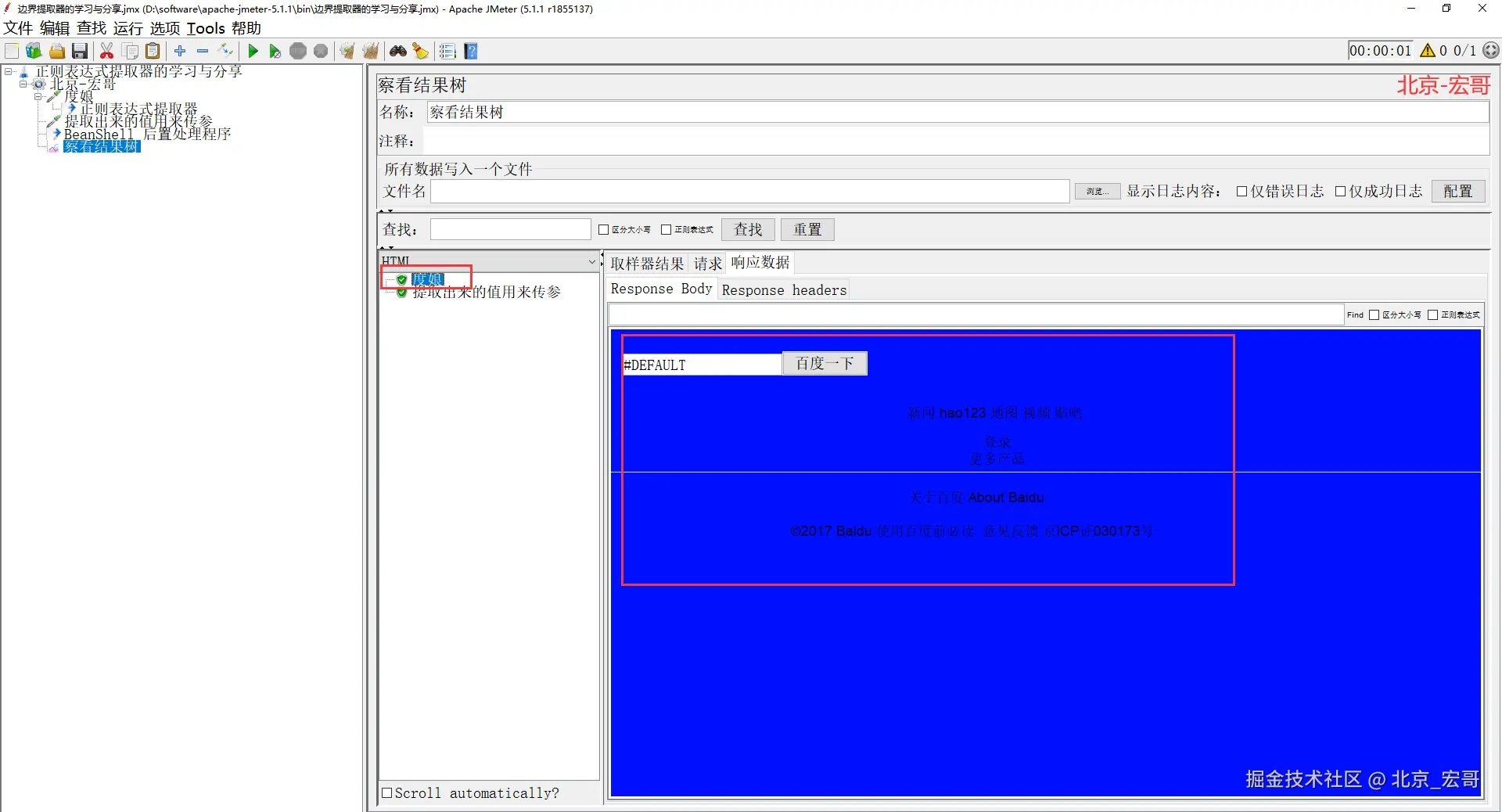This screenshot has height=812, width=1502.
Task: Save the test plan with floppy icon
Action: [79, 52]
